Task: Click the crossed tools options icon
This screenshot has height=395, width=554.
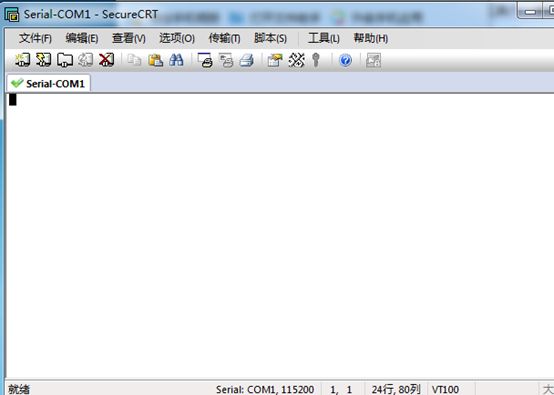Action: click(296, 60)
